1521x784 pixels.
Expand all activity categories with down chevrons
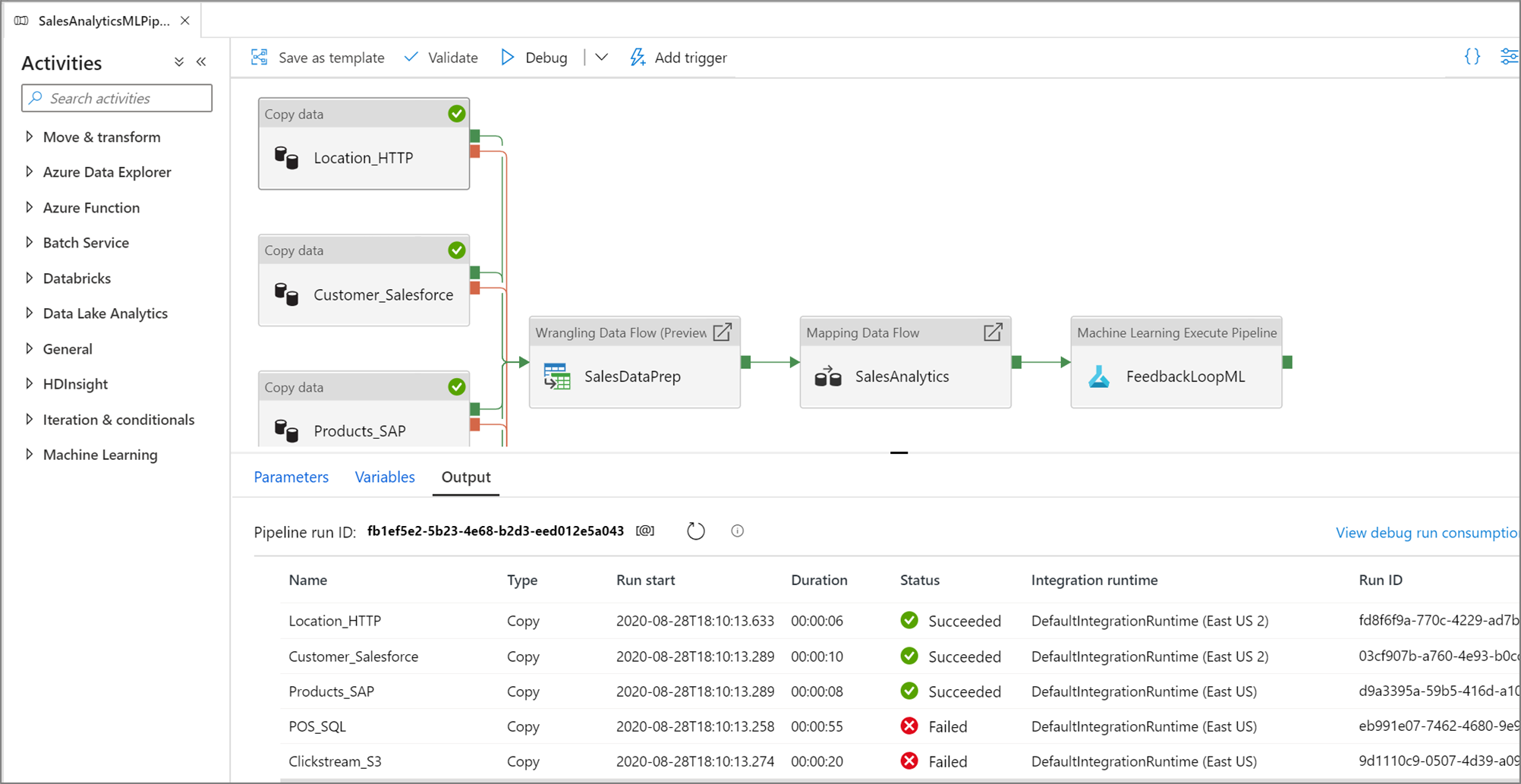179,62
